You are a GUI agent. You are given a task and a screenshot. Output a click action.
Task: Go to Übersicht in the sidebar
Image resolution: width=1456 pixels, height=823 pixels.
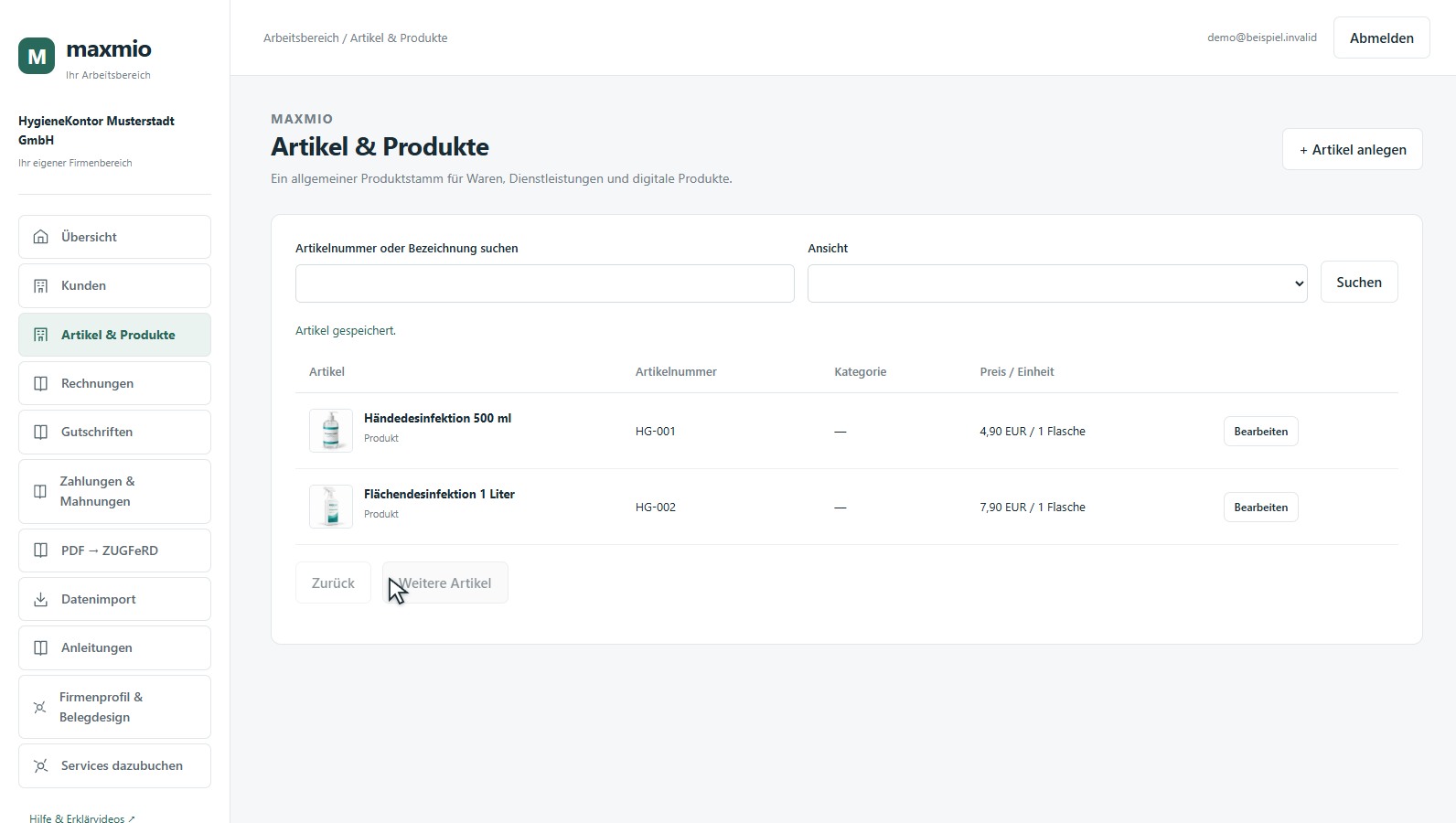114,237
